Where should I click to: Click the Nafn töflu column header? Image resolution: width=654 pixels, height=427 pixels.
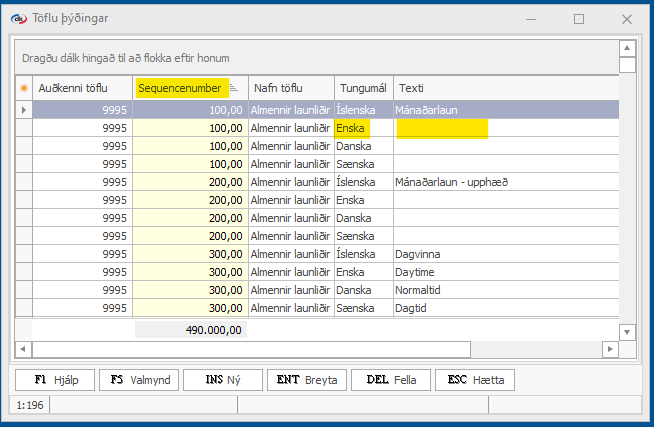click(292, 88)
